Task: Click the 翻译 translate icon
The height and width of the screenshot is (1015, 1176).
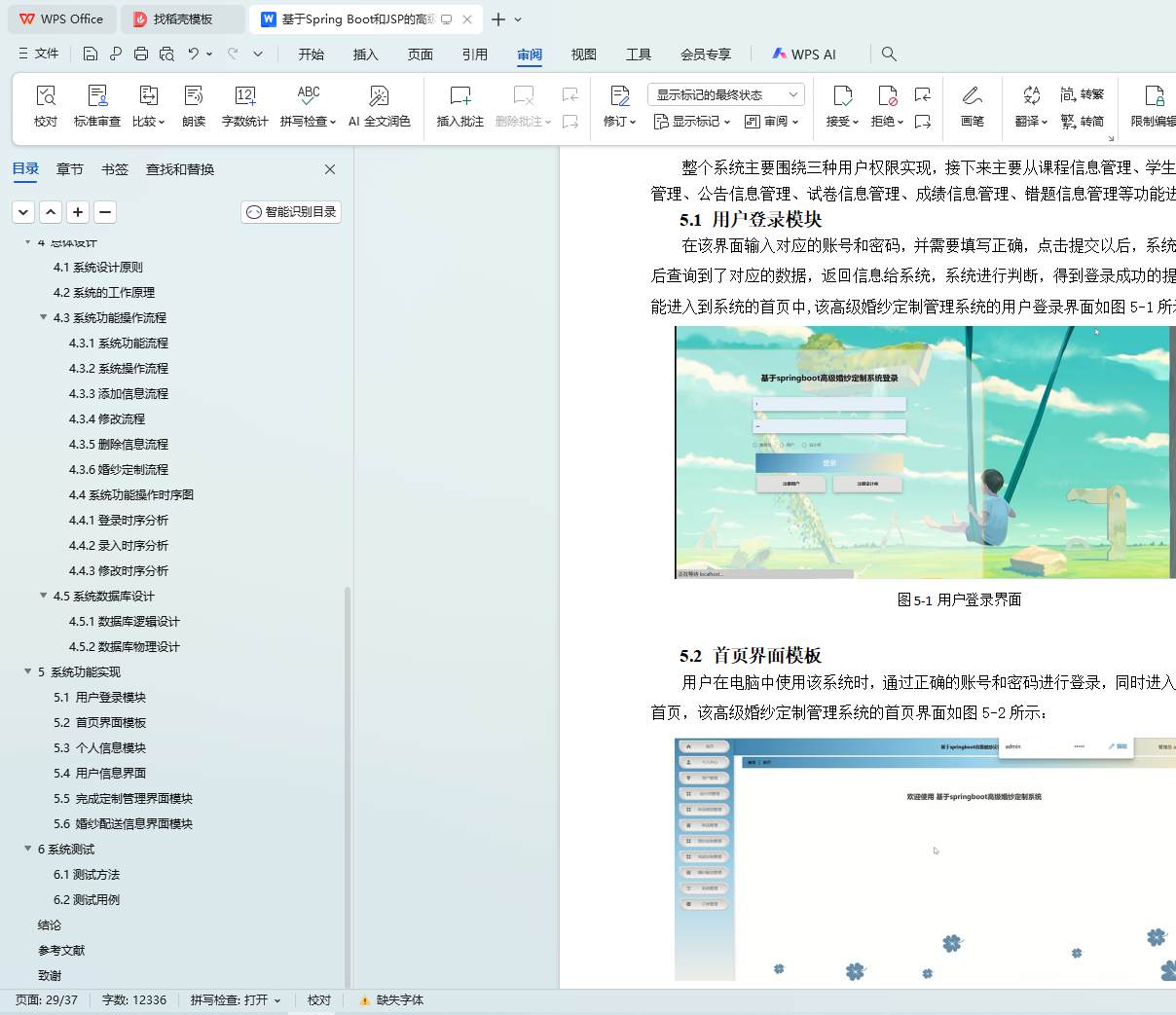Action: click(x=1031, y=95)
